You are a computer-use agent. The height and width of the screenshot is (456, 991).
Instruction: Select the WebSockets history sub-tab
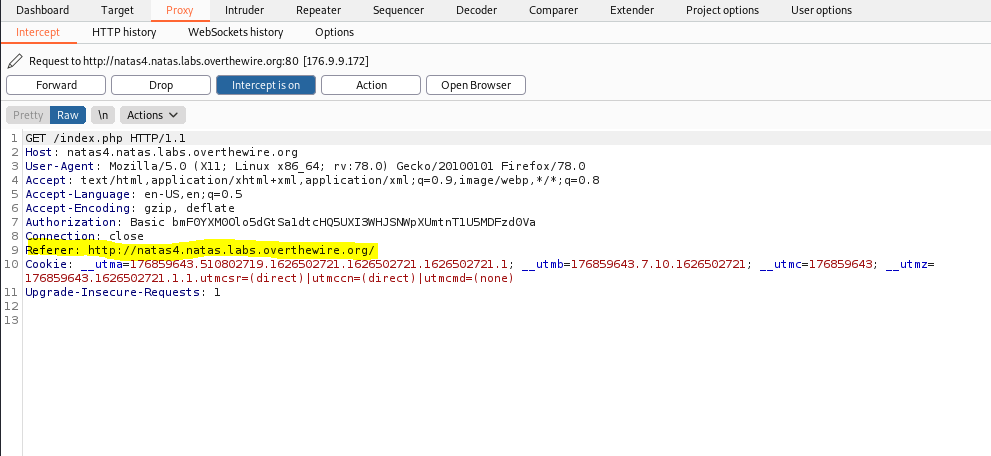[235, 32]
